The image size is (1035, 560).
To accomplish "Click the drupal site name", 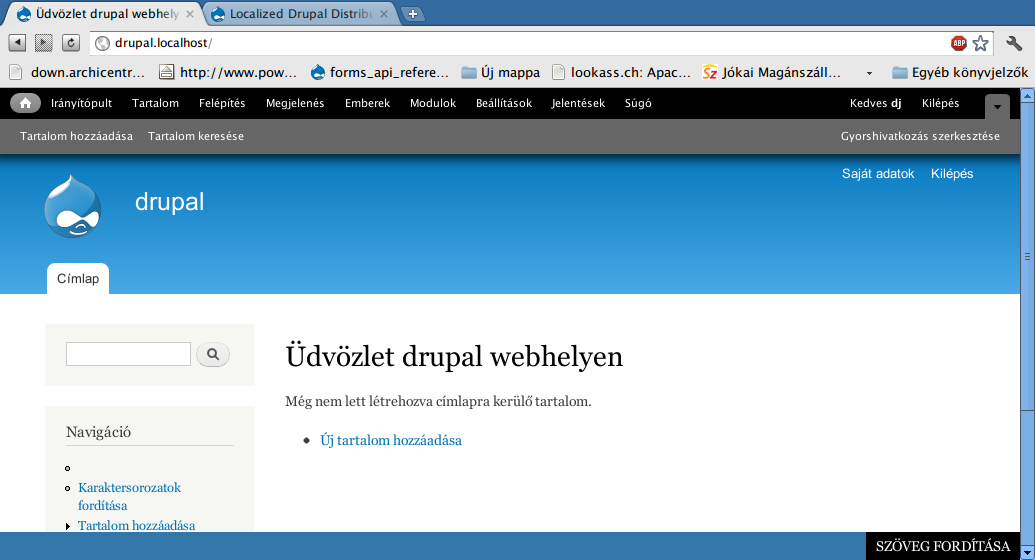I will coord(170,202).
